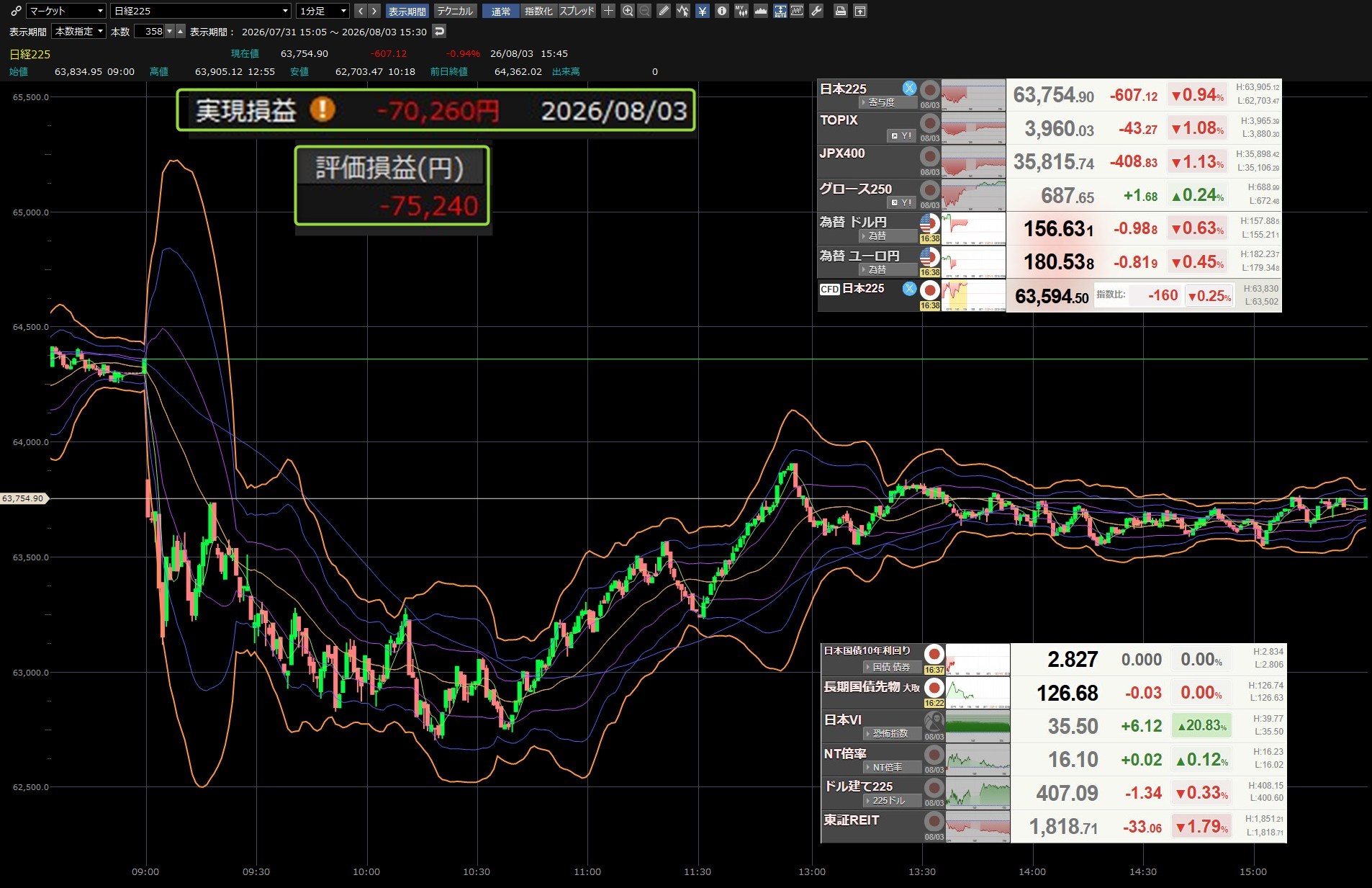This screenshot has width=1372, height=888.
Task: Click the zigzag line pointer tool
Action: click(x=682, y=11)
